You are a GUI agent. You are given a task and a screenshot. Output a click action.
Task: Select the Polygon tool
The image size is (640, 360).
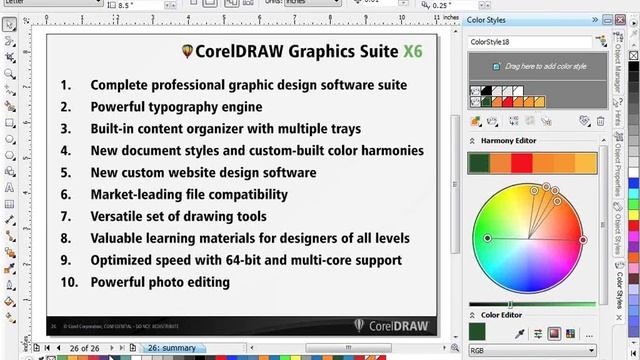point(9,156)
